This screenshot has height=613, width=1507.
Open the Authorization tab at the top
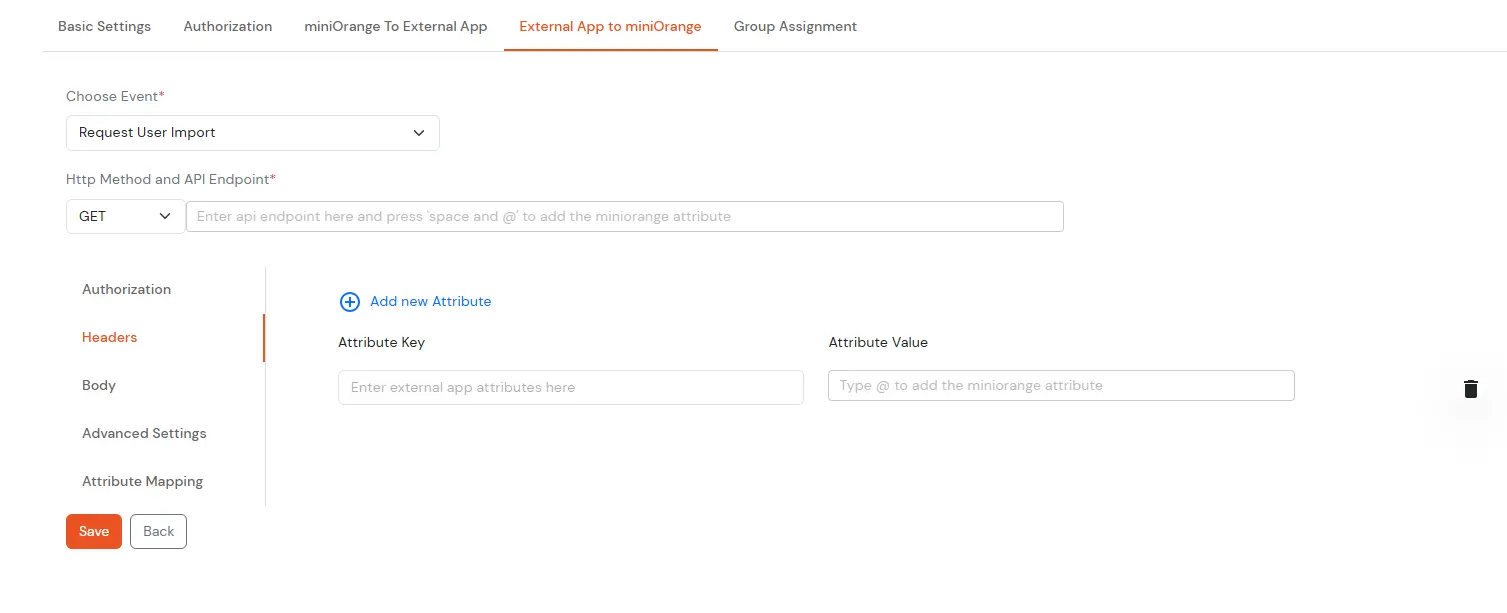(227, 26)
